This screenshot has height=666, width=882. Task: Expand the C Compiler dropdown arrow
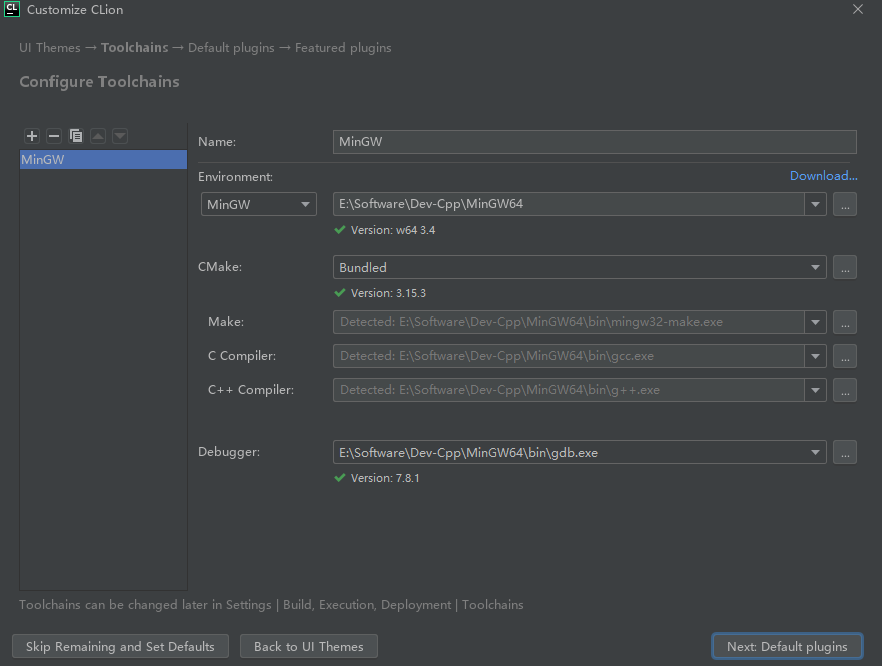815,356
